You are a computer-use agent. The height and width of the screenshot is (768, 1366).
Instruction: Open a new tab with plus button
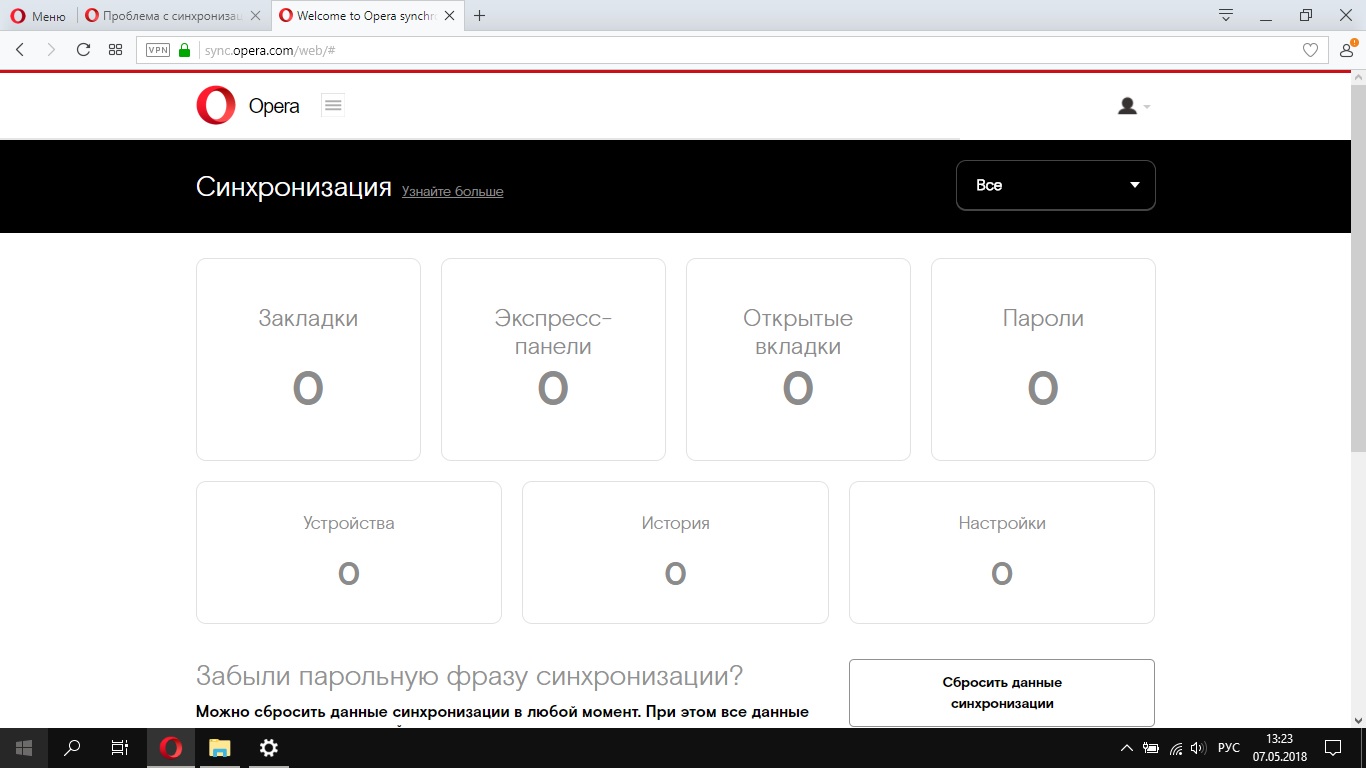click(480, 16)
